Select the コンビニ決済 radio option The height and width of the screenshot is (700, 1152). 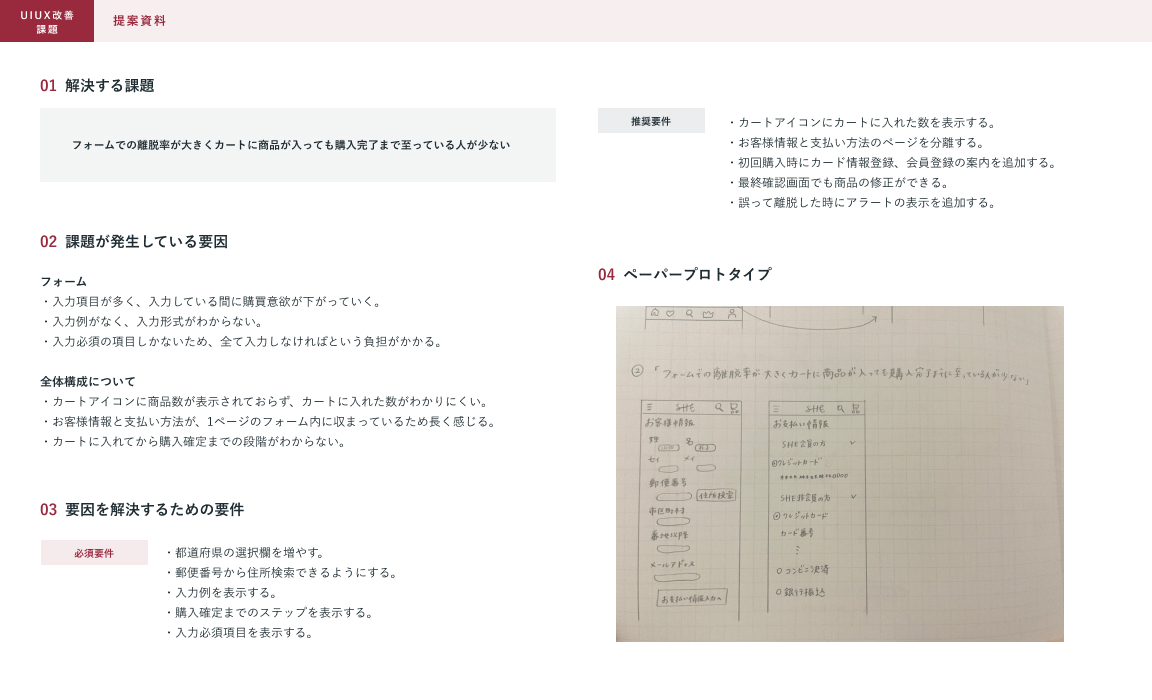click(779, 570)
